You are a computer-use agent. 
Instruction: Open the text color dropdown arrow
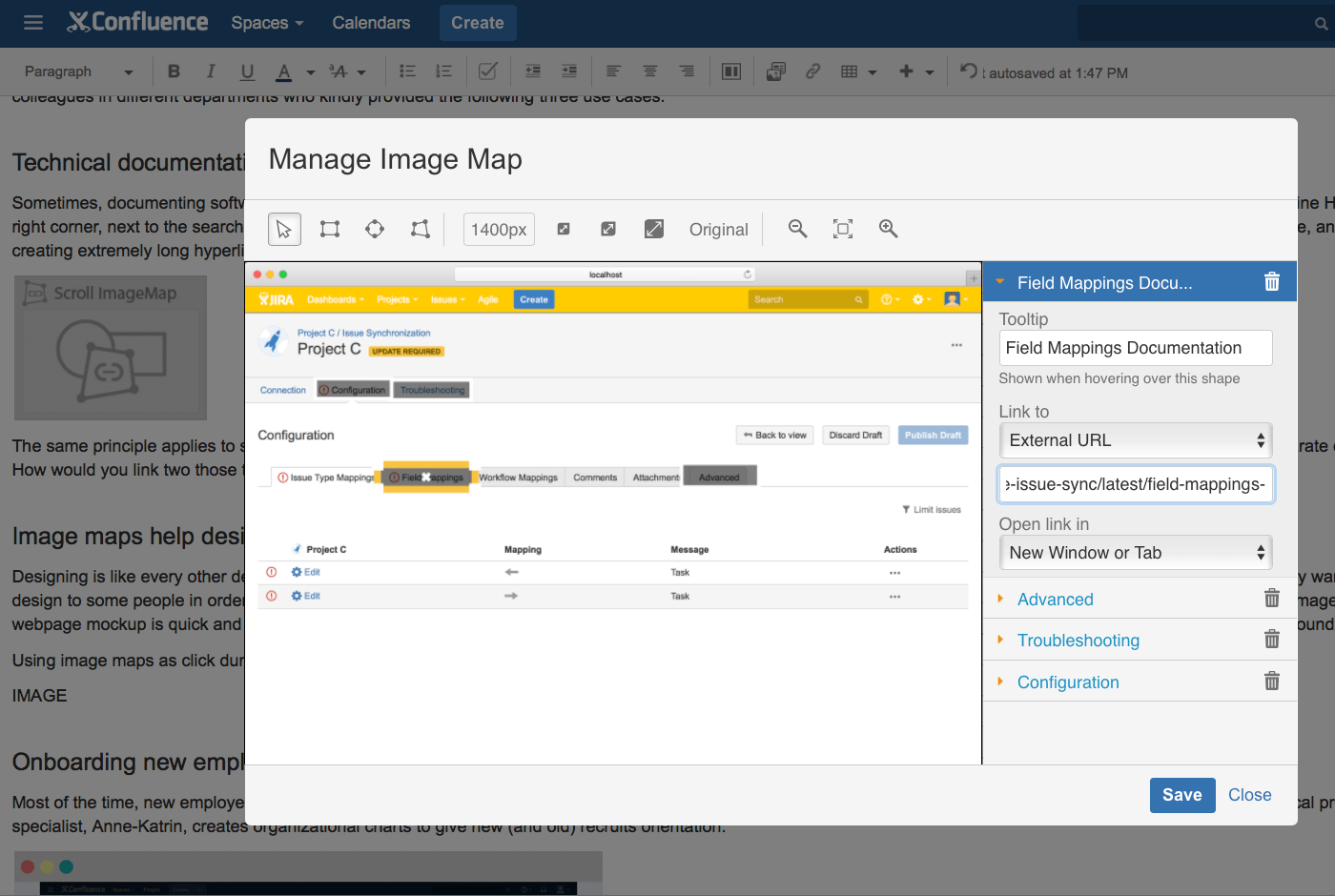tap(311, 72)
